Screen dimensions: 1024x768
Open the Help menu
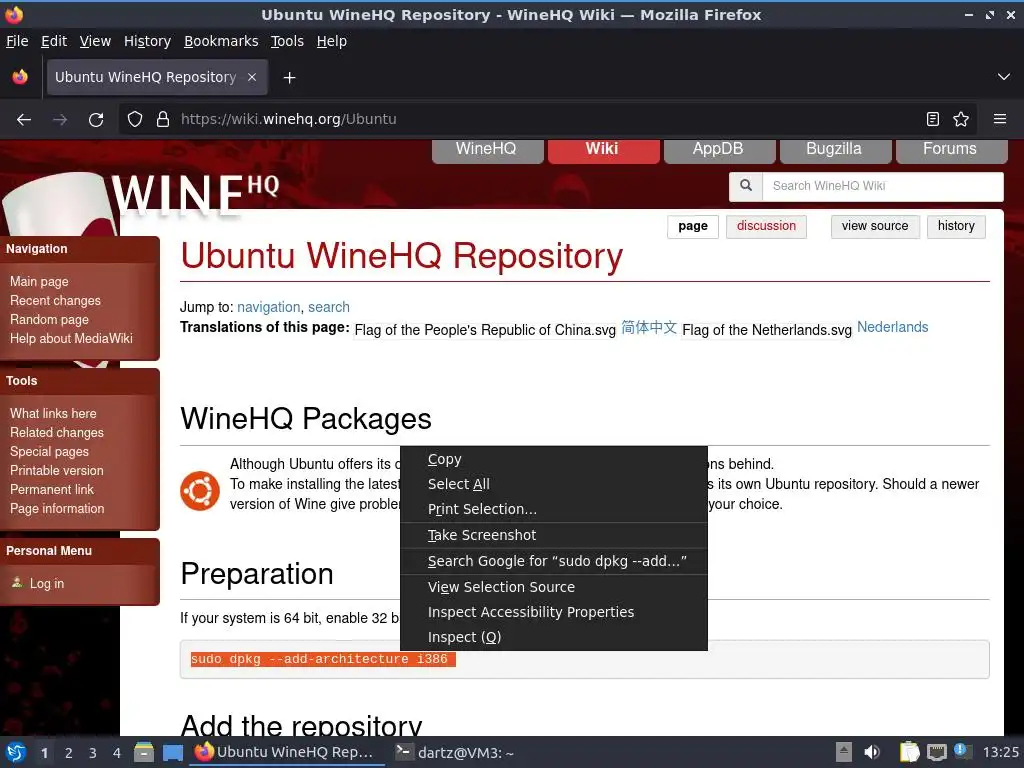[332, 41]
